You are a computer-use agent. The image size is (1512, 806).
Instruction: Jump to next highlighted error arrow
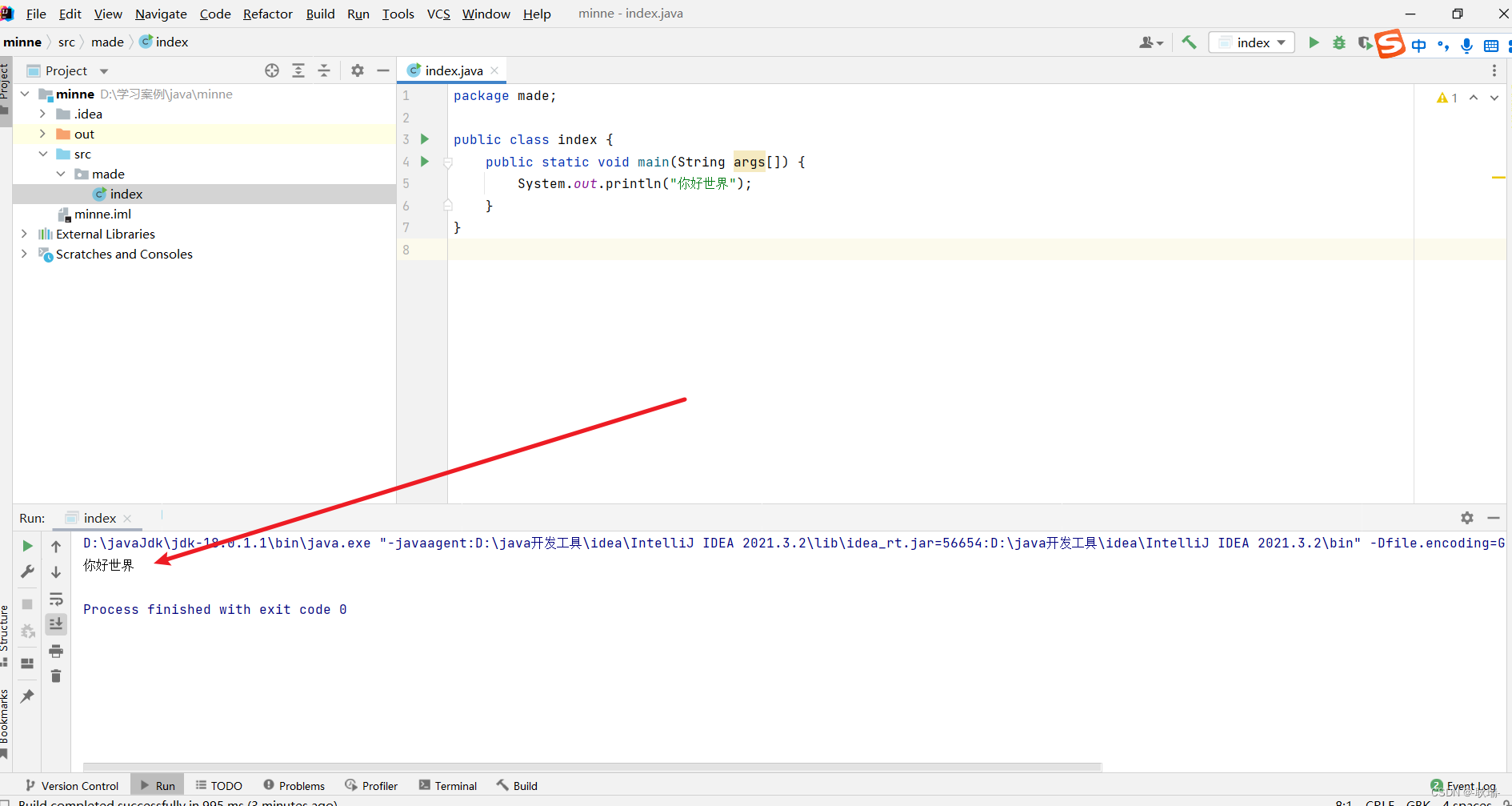(x=1494, y=98)
